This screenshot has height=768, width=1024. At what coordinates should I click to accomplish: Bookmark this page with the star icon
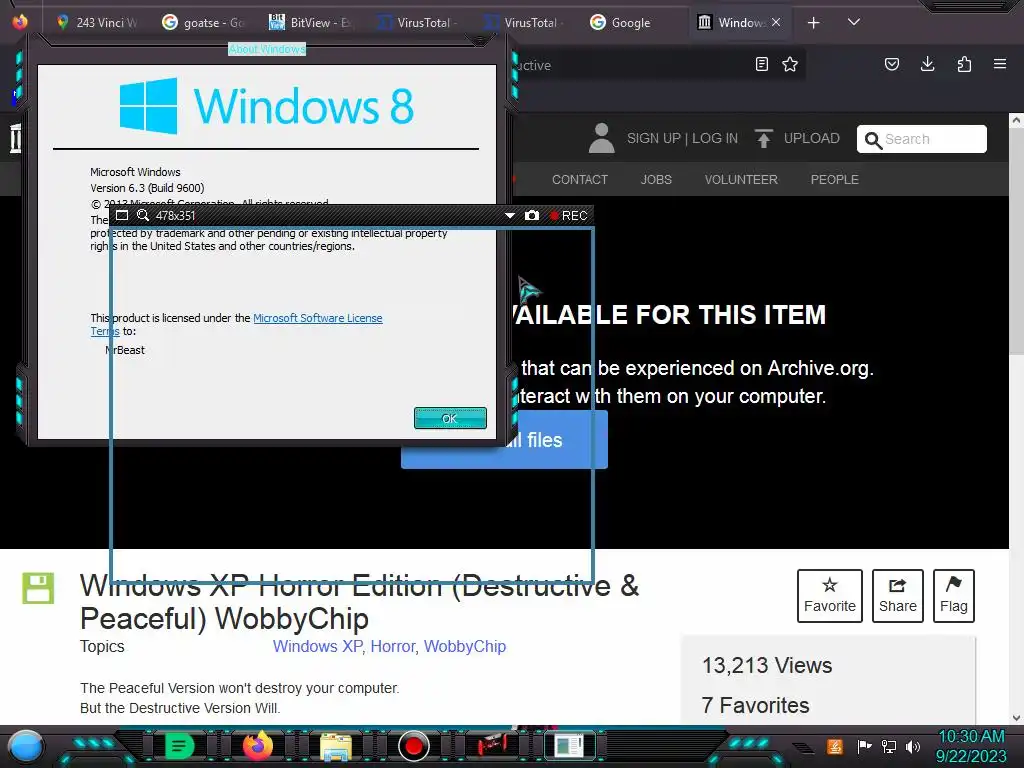coord(790,64)
